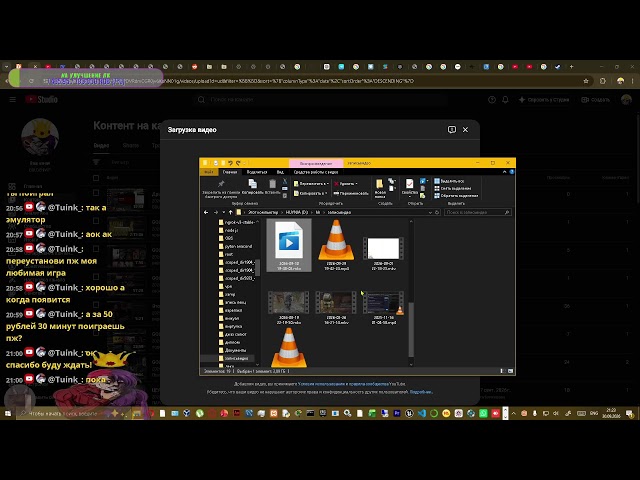This screenshot has width=640, height=480.
Task: Click the file list vertical scrollbar
Action: pyautogui.click(x=411, y=329)
